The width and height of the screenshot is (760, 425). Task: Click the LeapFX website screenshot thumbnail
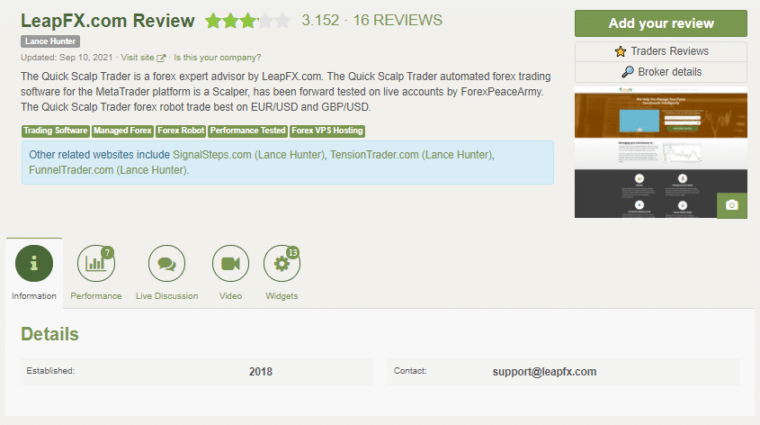661,152
